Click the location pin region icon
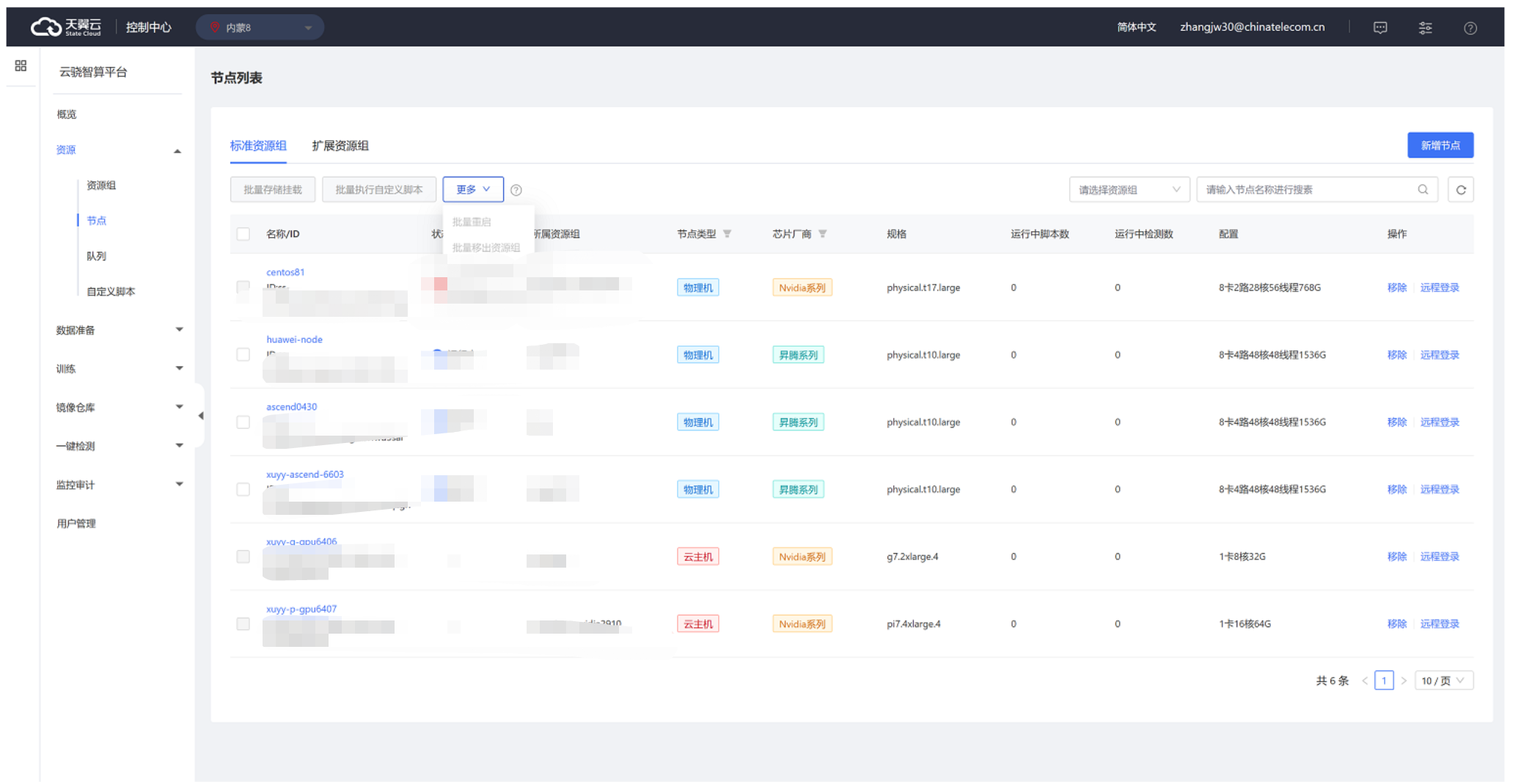This screenshot has height=784, width=1513. (215, 27)
